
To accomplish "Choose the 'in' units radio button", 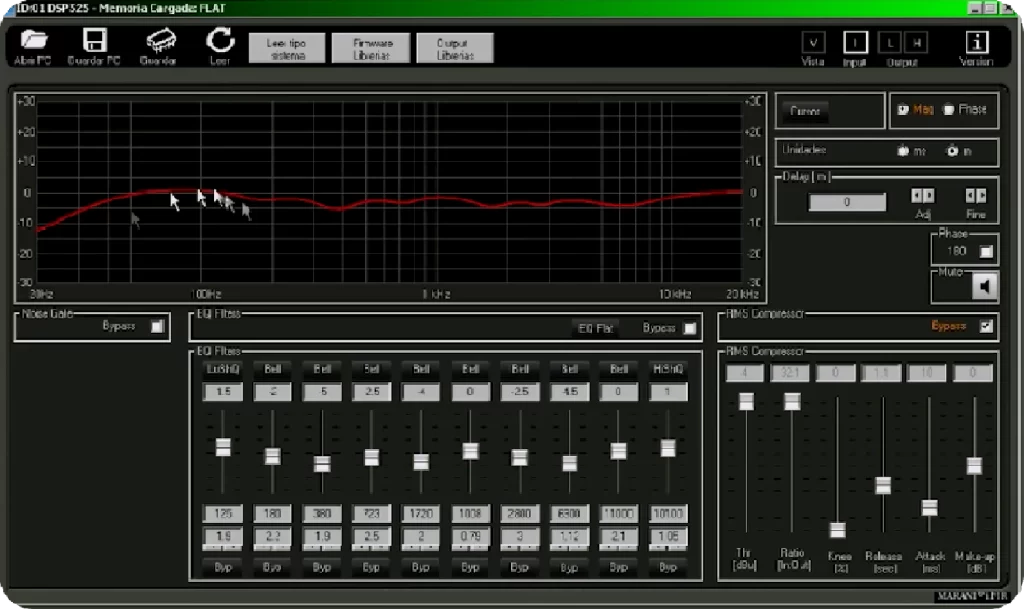I will pyautogui.click(x=952, y=152).
